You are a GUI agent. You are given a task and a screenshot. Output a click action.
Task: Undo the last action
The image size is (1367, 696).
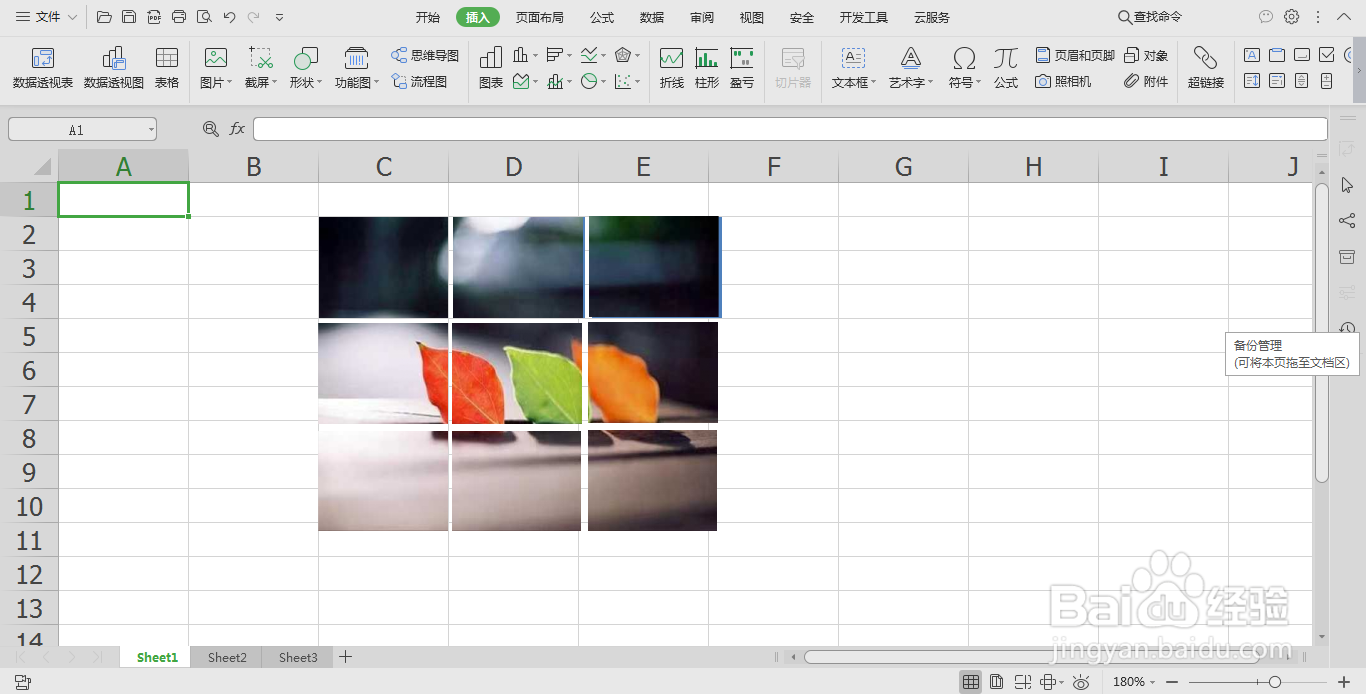tap(229, 17)
